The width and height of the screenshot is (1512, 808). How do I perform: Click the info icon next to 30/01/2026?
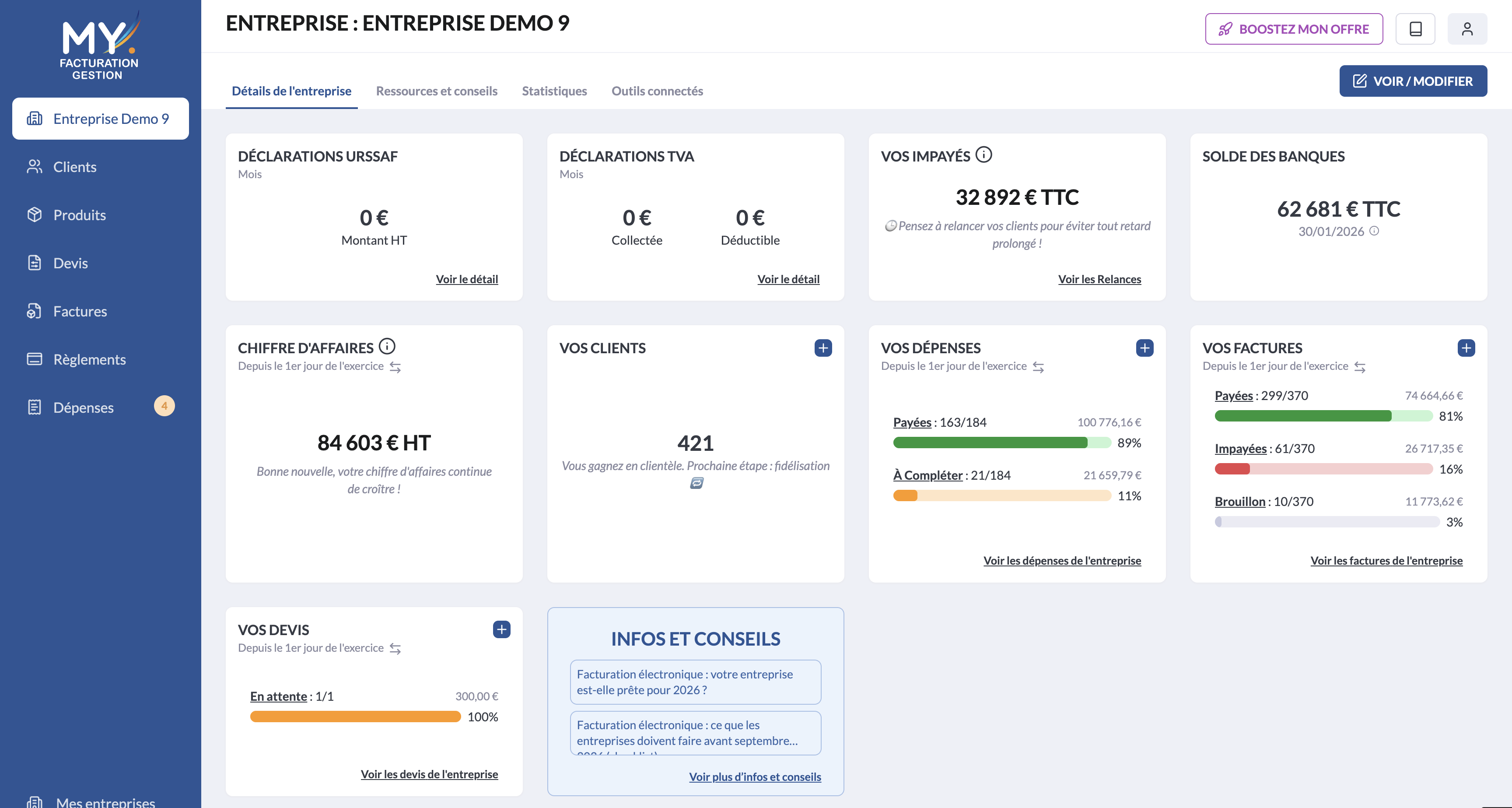1374,231
